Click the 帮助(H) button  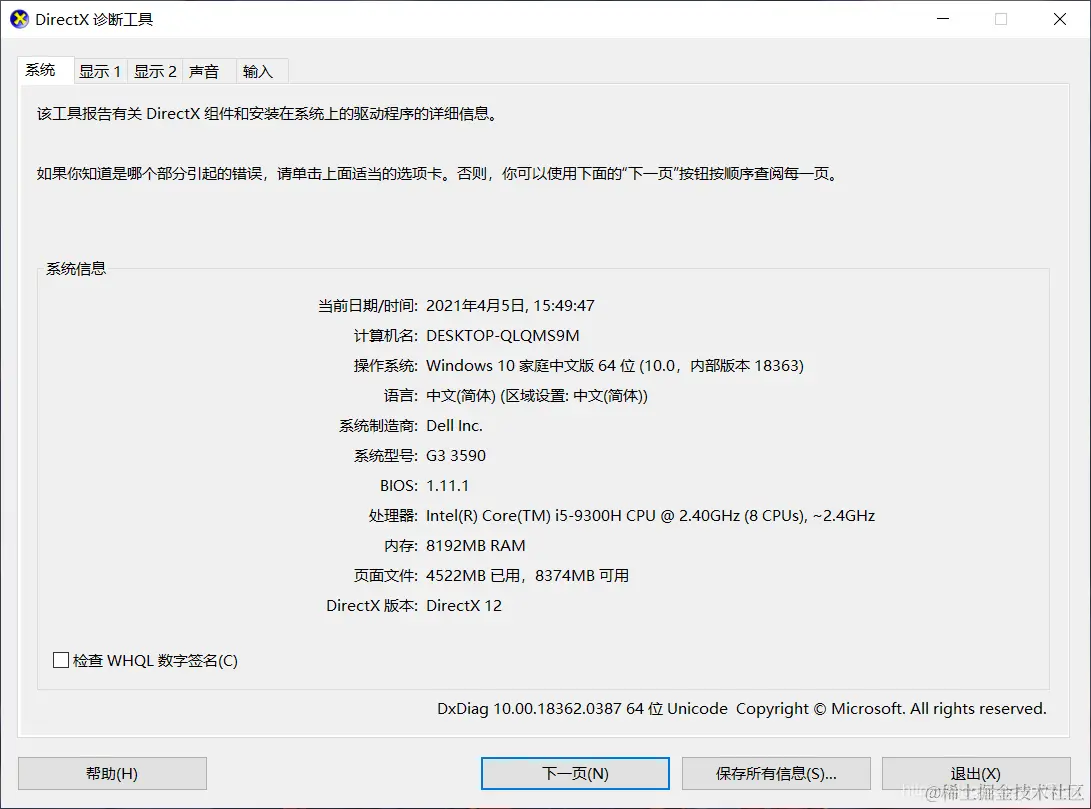(112, 774)
